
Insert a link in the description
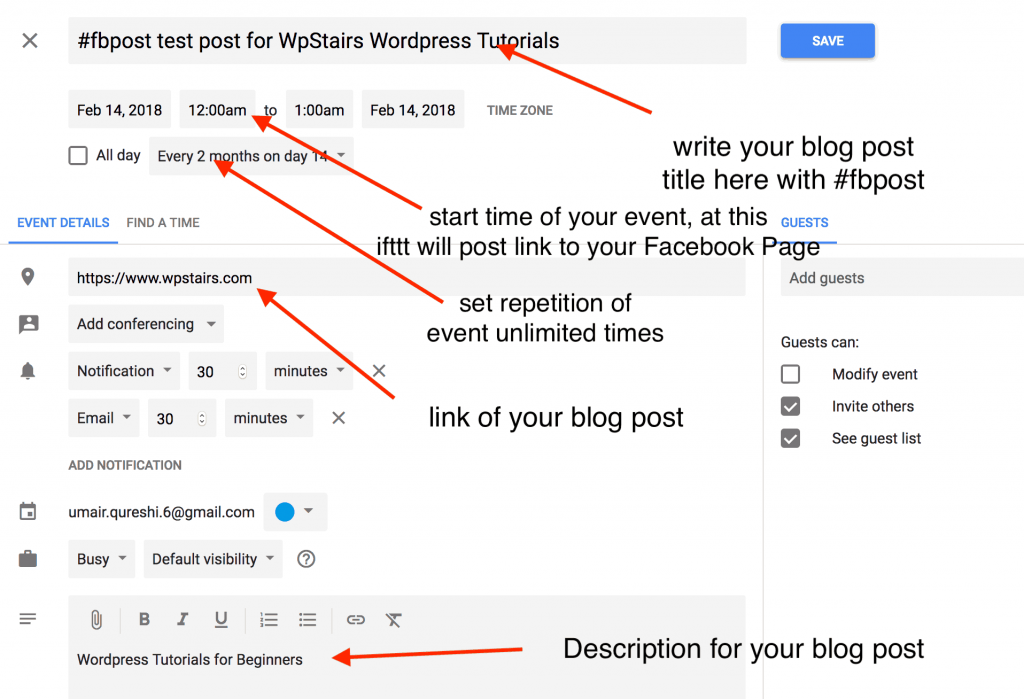(355, 619)
